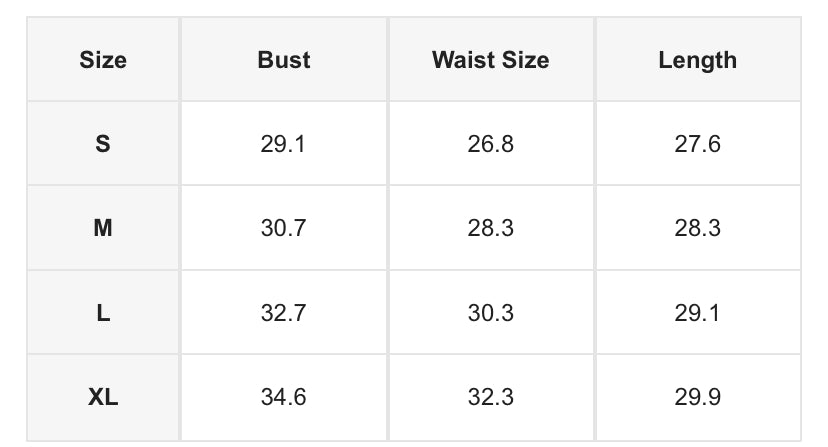
Task: Click waist value 32.3 for size XL
Action: pyautogui.click(x=490, y=397)
